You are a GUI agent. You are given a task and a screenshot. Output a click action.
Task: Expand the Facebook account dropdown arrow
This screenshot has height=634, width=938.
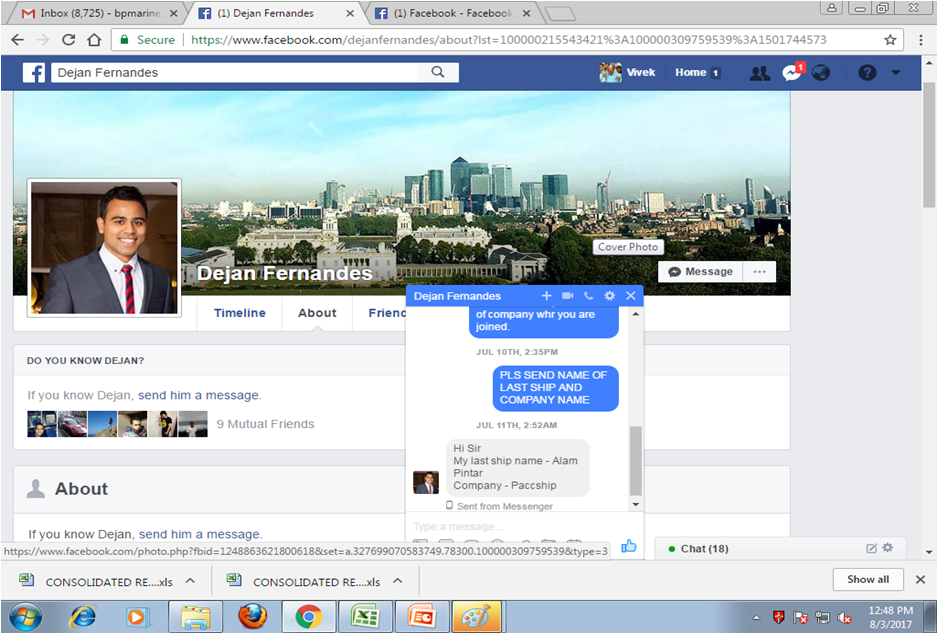(895, 73)
